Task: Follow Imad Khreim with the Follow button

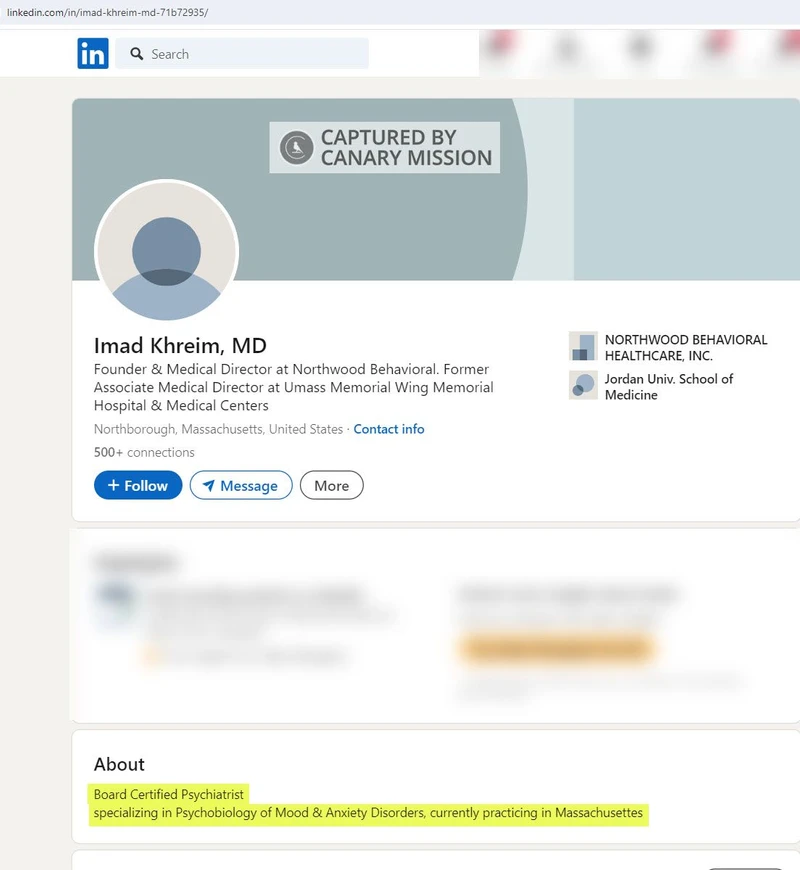Action: pyautogui.click(x=138, y=485)
